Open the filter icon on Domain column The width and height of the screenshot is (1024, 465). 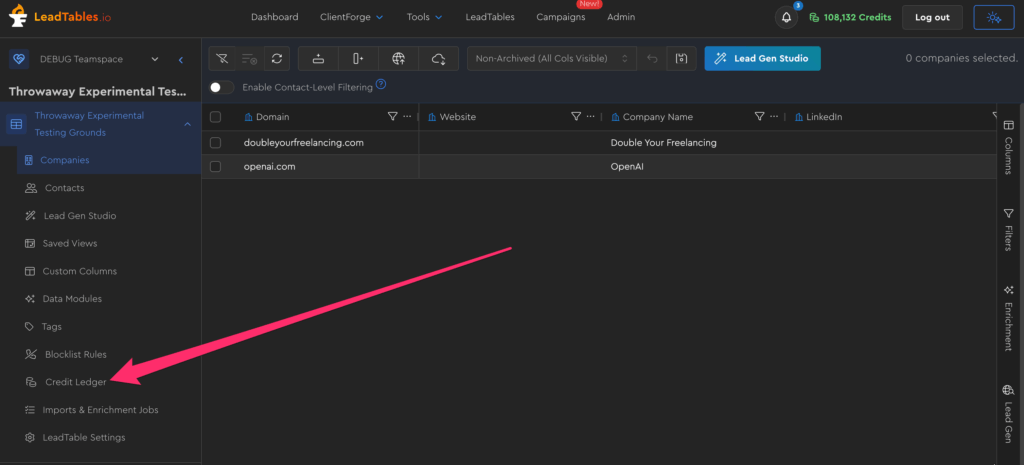(392, 117)
